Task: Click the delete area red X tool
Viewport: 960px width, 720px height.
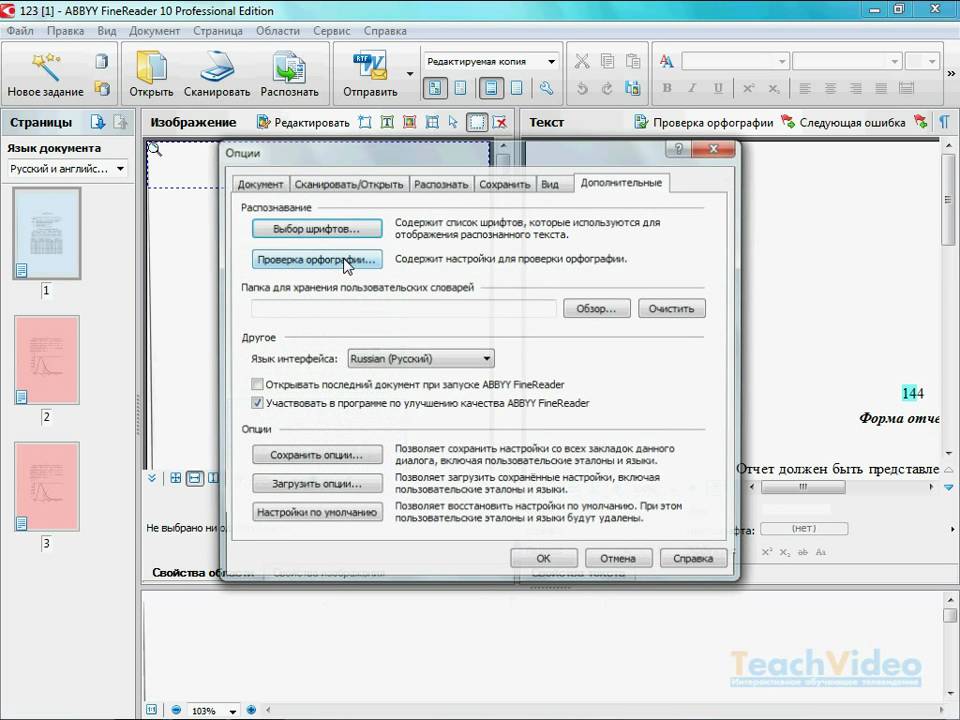Action: click(500, 122)
